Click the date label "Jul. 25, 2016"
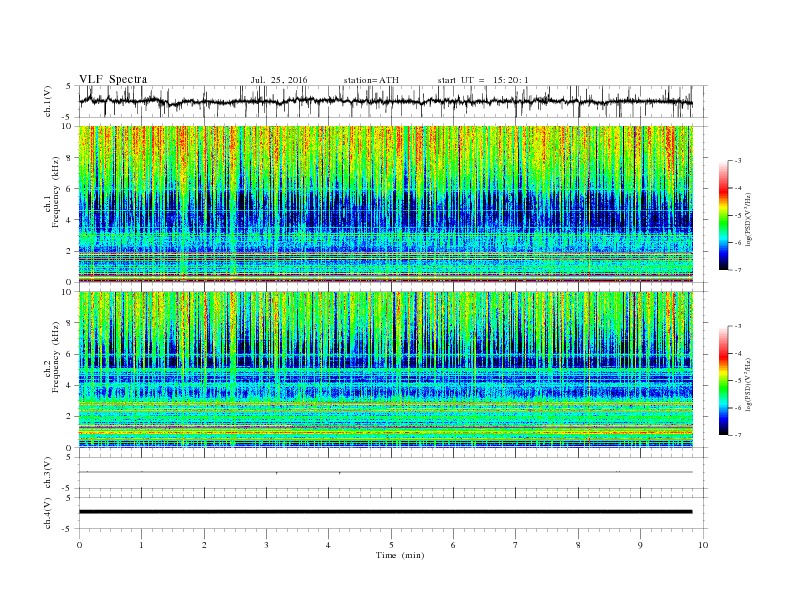The width and height of the screenshot is (792, 612). click(x=279, y=80)
